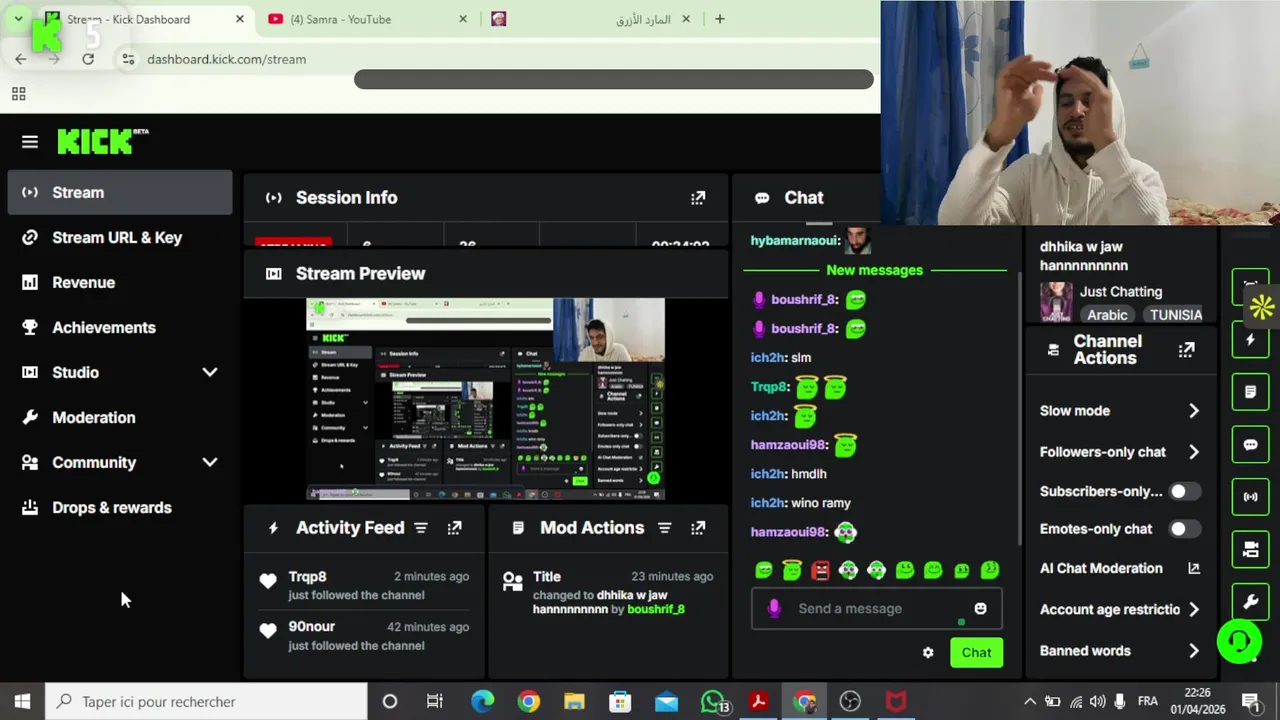Image resolution: width=1280 pixels, height=720 pixels.
Task: Click the "ich2h: wino ramy" chat message
Action: point(801,503)
